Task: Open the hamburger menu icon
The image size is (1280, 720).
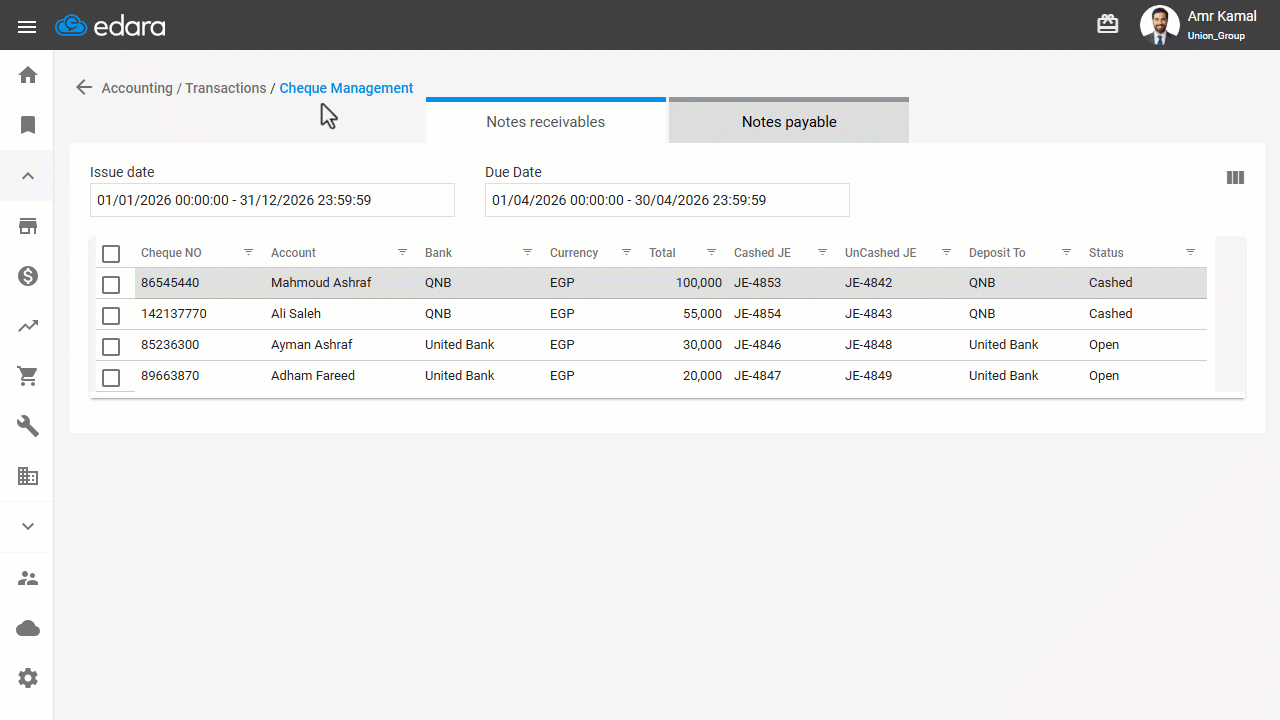Action: pyautogui.click(x=27, y=27)
